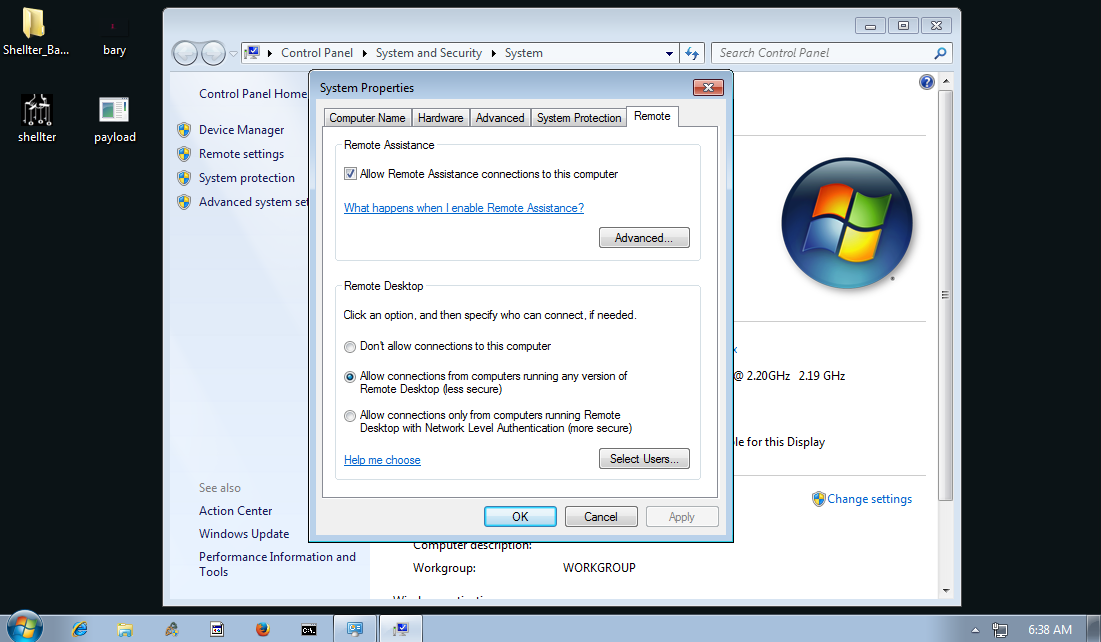Image resolution: width=1101 pixels, height=642 pixels.
Task: Select Don't allow connections to this computer
Action: [350, 346]
